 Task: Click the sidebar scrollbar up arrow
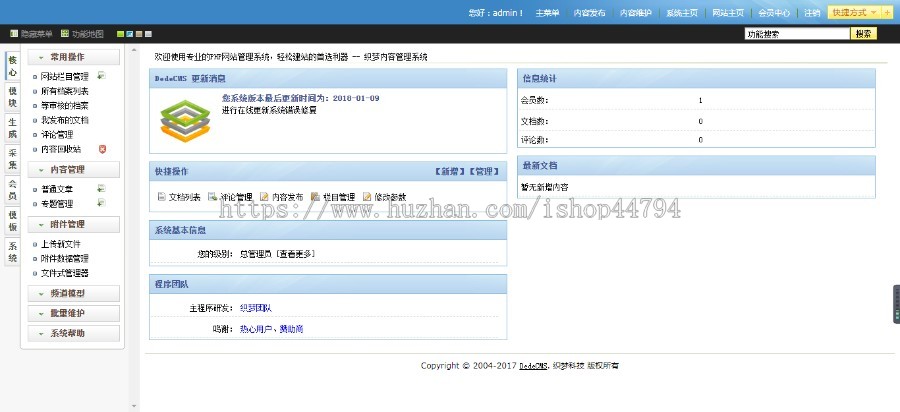click(134, 50)
